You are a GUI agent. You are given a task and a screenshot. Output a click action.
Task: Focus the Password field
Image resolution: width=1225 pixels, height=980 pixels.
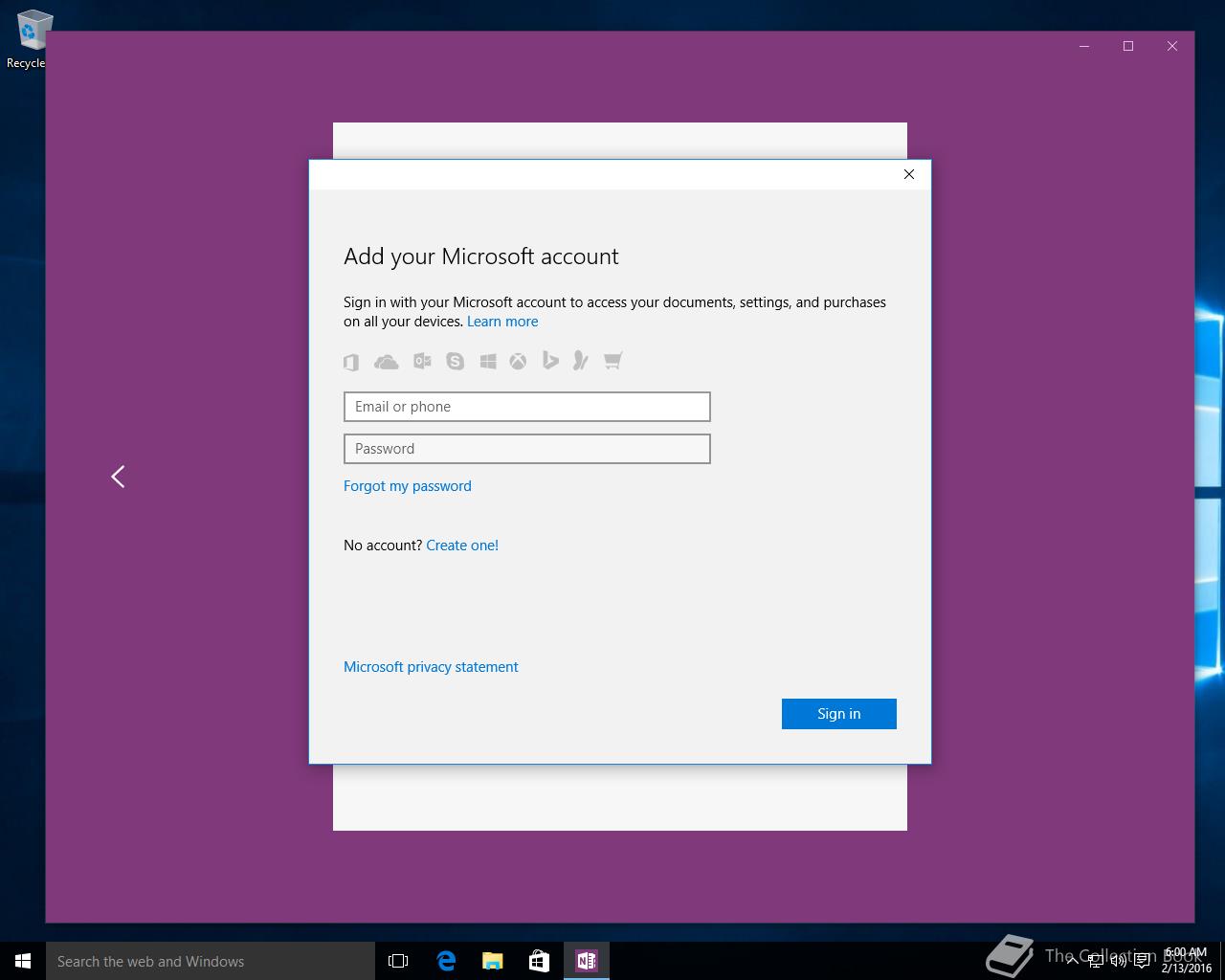[527, 449]
